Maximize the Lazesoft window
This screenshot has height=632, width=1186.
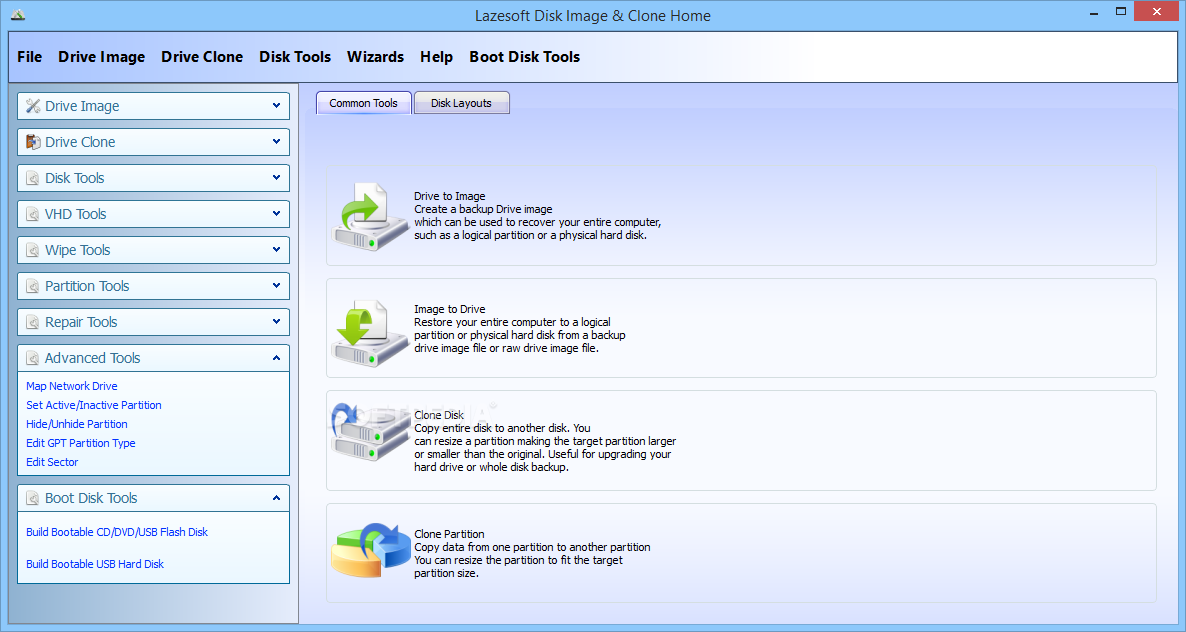1121,12
